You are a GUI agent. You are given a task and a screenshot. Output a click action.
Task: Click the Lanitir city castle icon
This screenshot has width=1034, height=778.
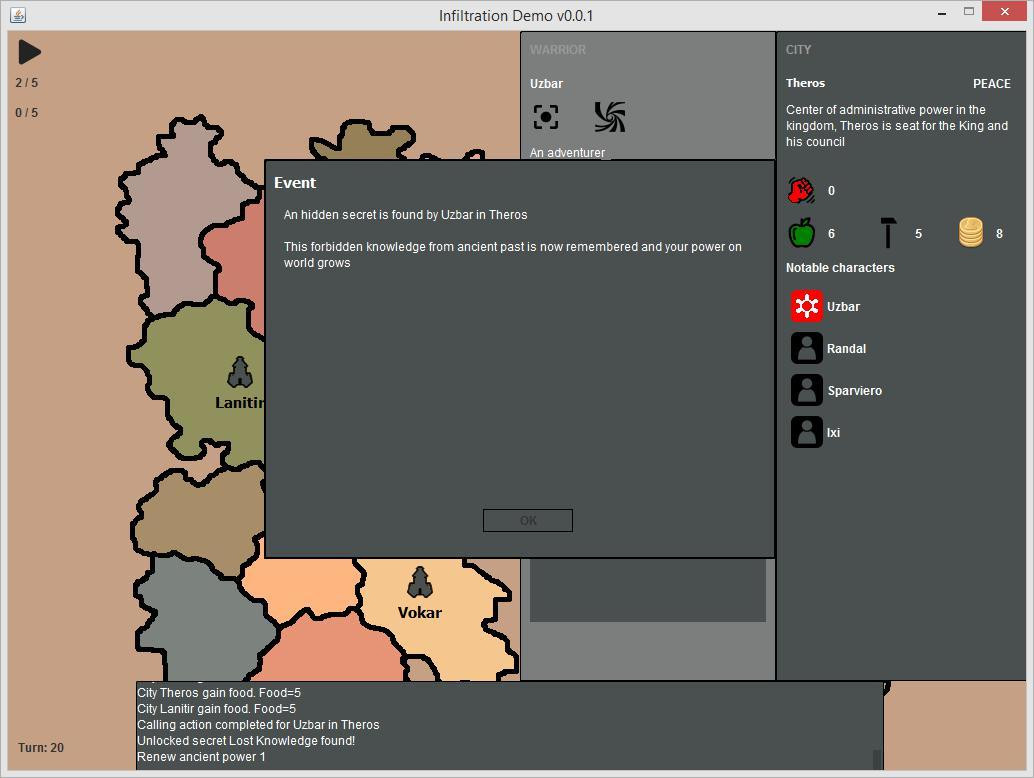(x=240, y=373)
